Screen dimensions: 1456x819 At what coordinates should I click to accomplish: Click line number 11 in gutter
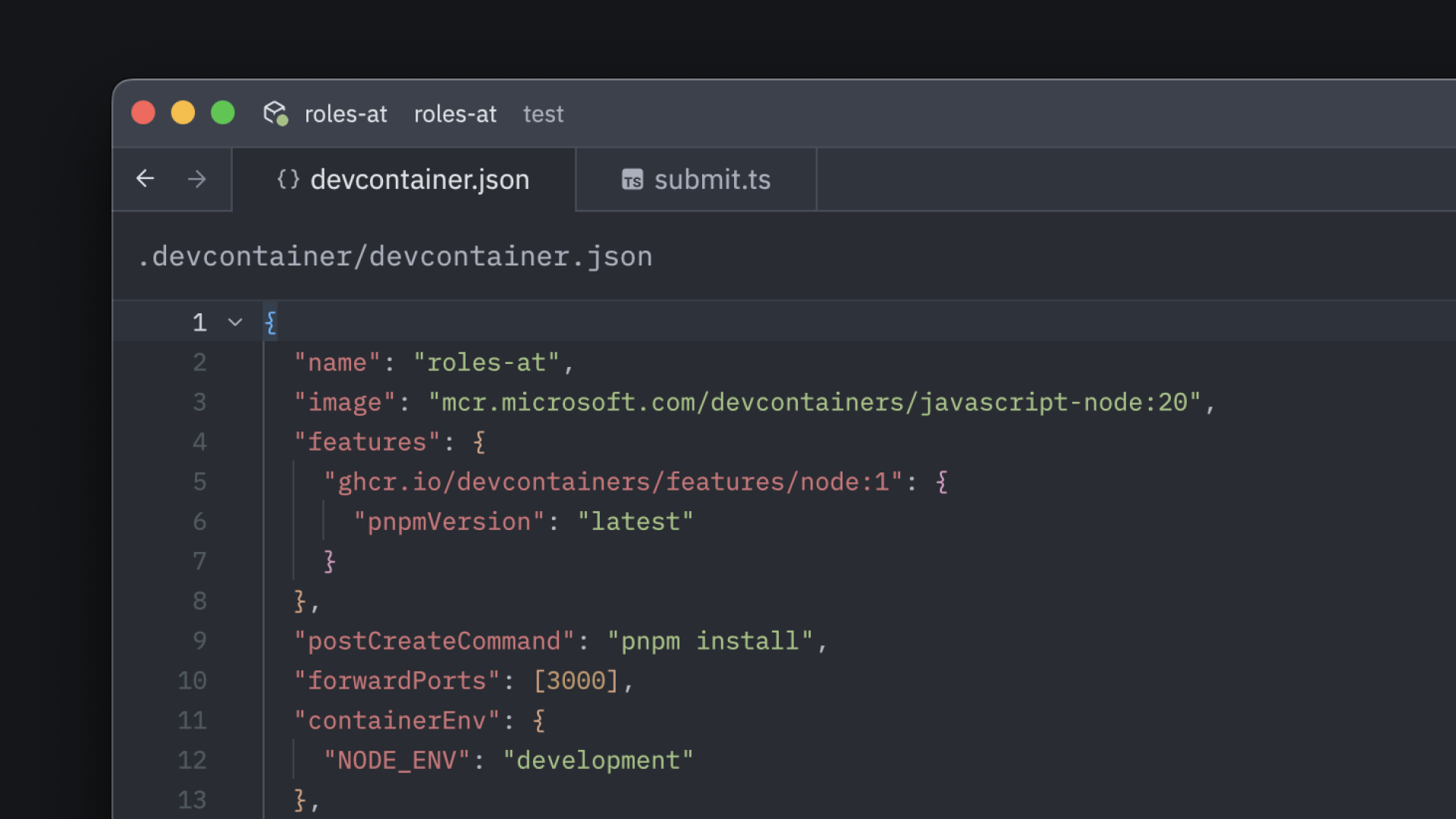pyautogui.click(x=192, y=720)
